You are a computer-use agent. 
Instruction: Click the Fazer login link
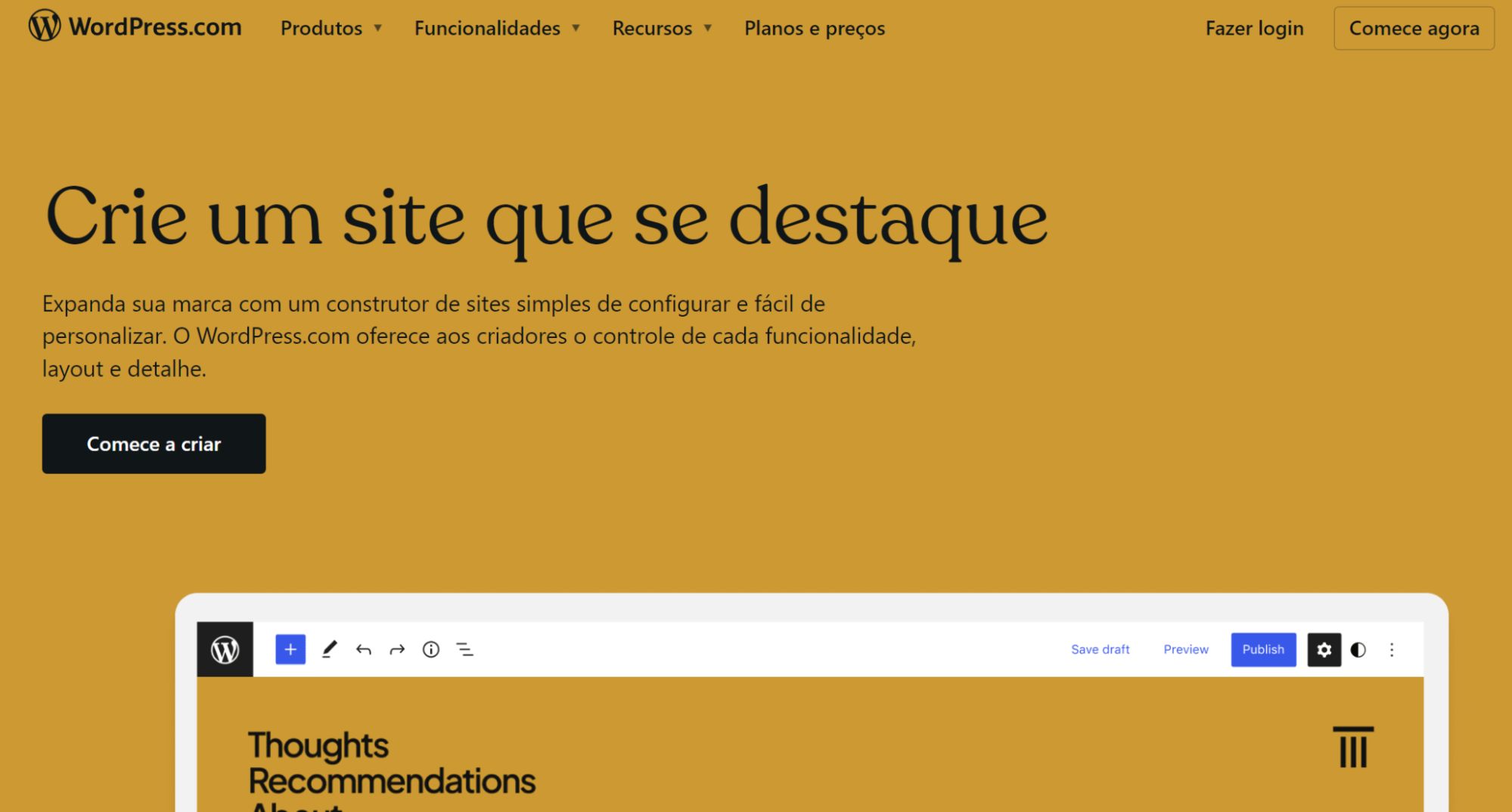[x=1253, y=28]
